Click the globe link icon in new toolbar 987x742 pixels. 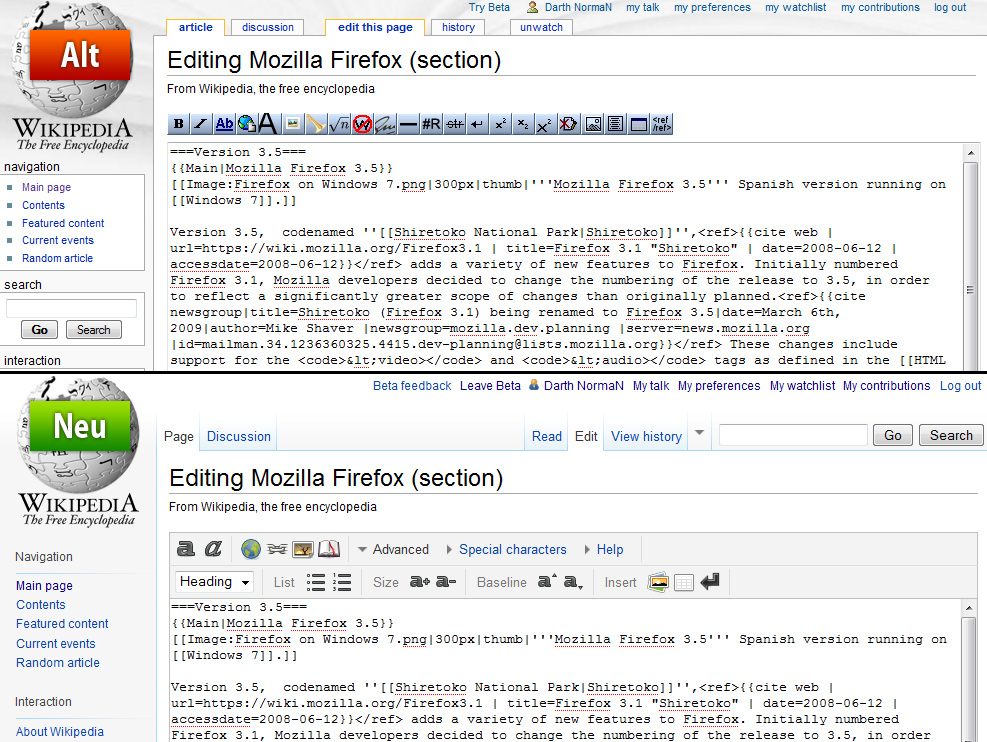[x=251, y=549]
